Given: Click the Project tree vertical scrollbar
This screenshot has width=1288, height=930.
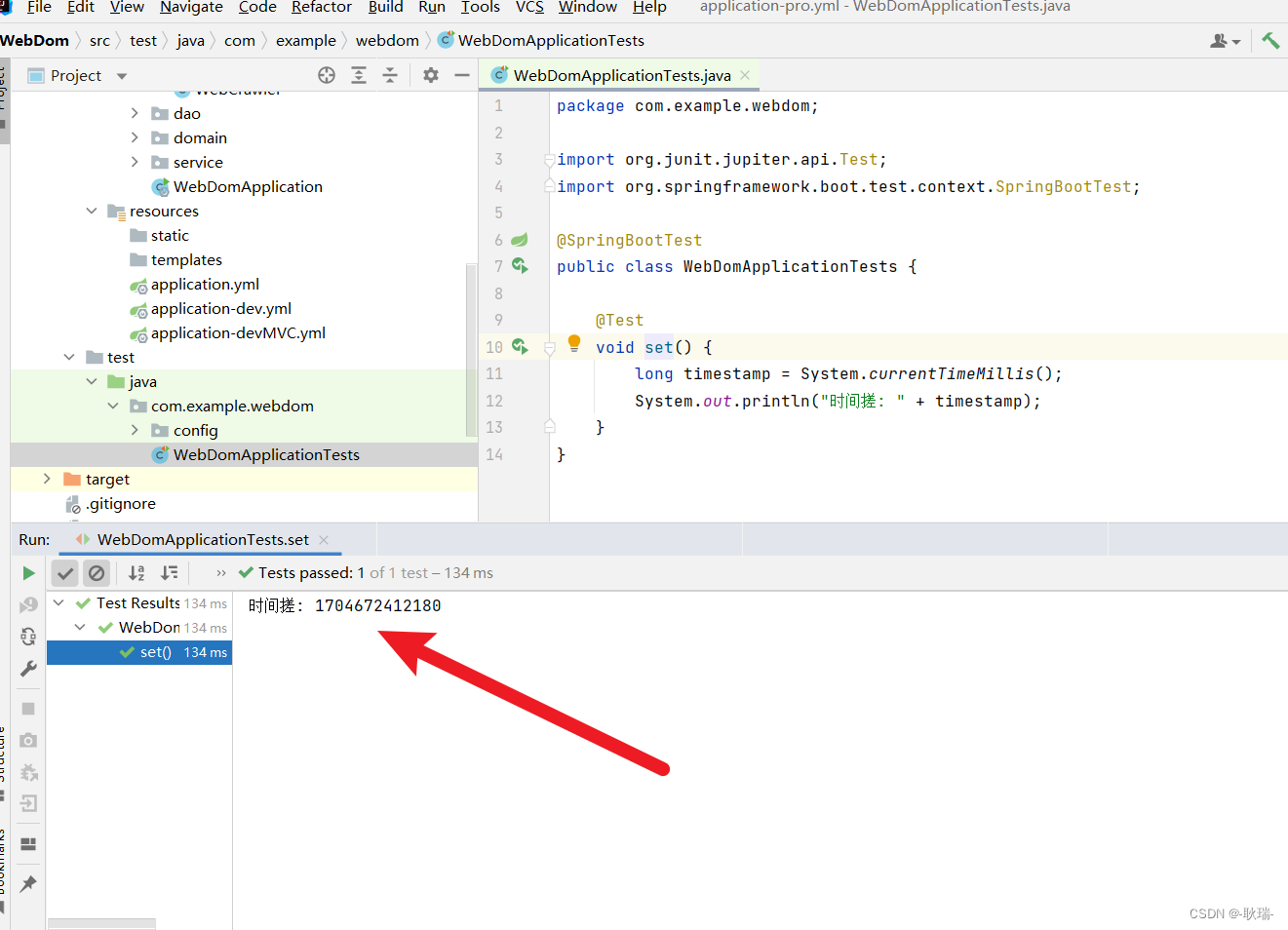Looking at the screenshot, I should pyautogui.click(x=472, y=351).
